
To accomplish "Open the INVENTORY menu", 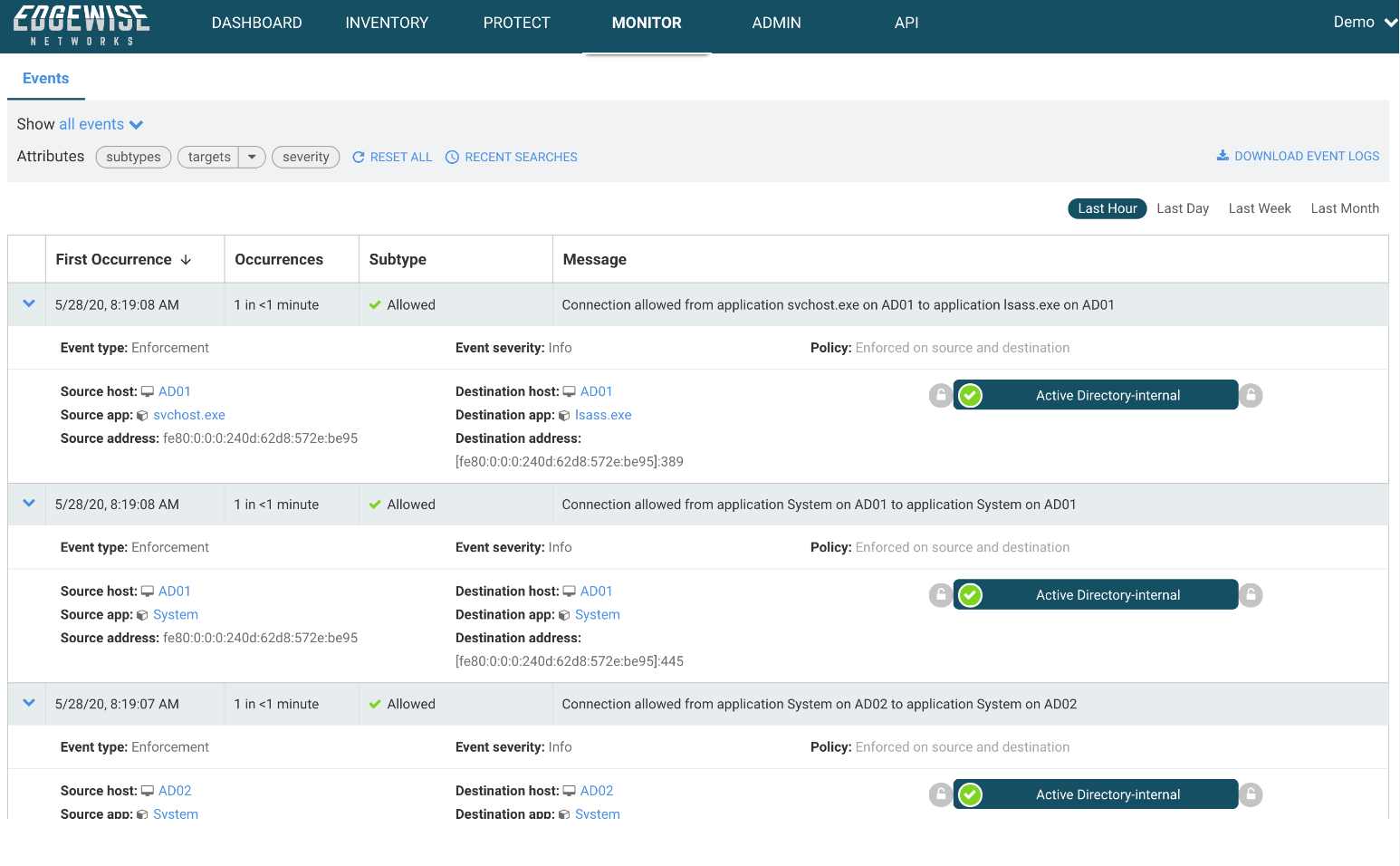I will point(387,23).
